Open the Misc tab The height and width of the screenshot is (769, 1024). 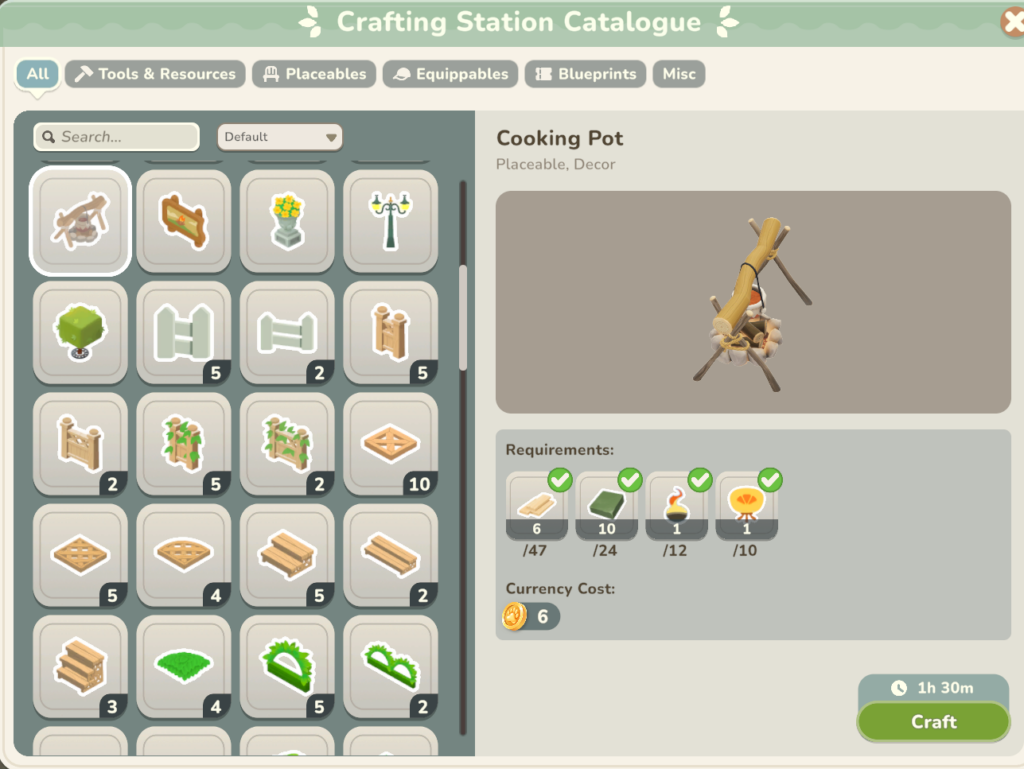(x=679, y=74)
